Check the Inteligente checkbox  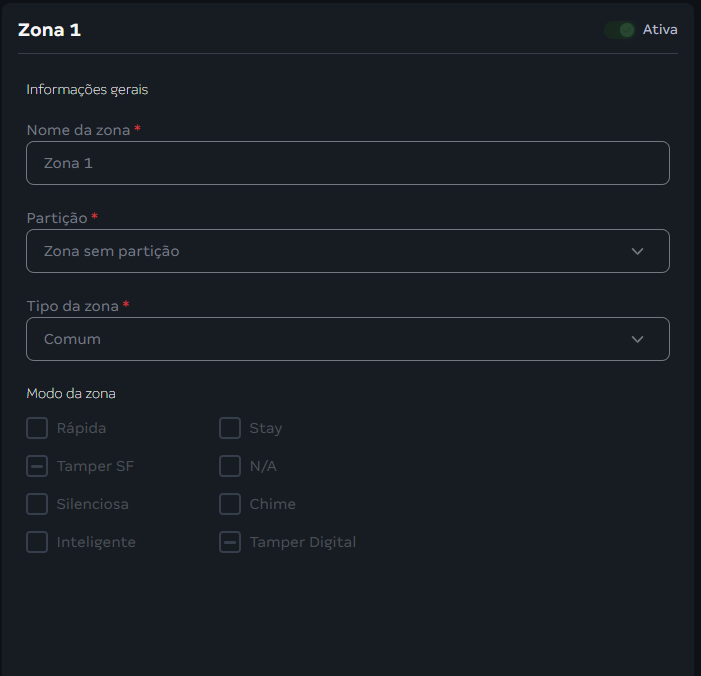[37, 542]
